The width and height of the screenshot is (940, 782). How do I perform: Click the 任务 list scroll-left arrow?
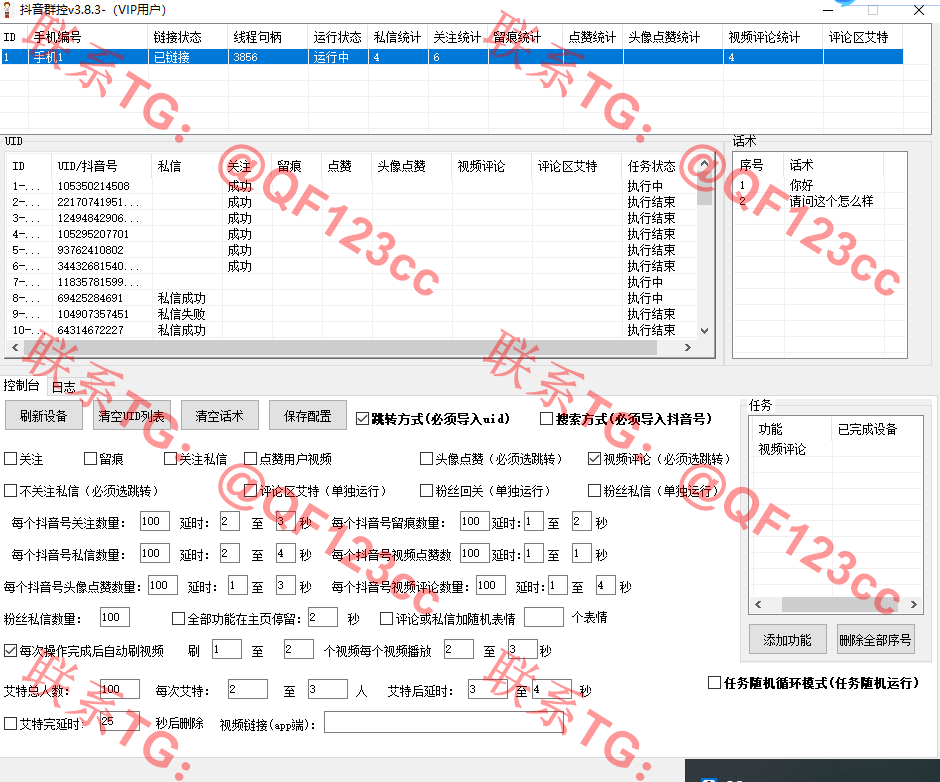coord(758,604)
